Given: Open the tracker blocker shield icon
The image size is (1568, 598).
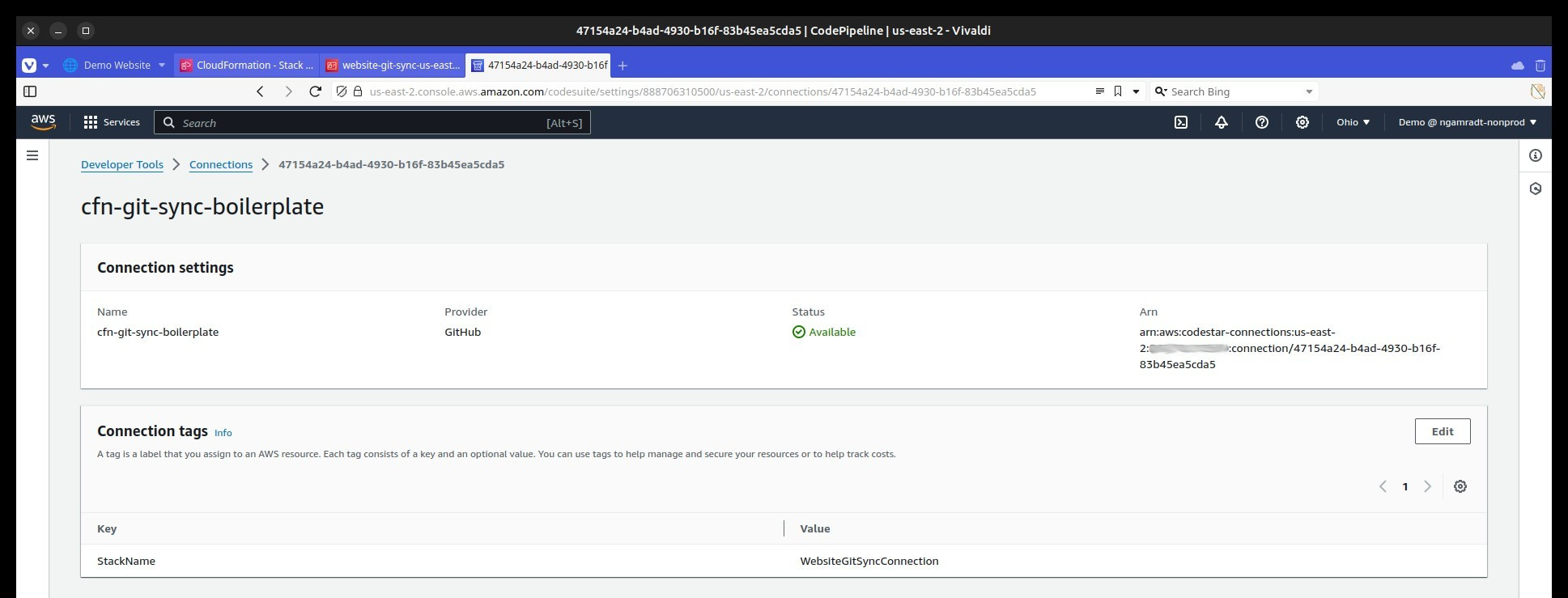Looking at the screenshot, I should click(342, 91).
